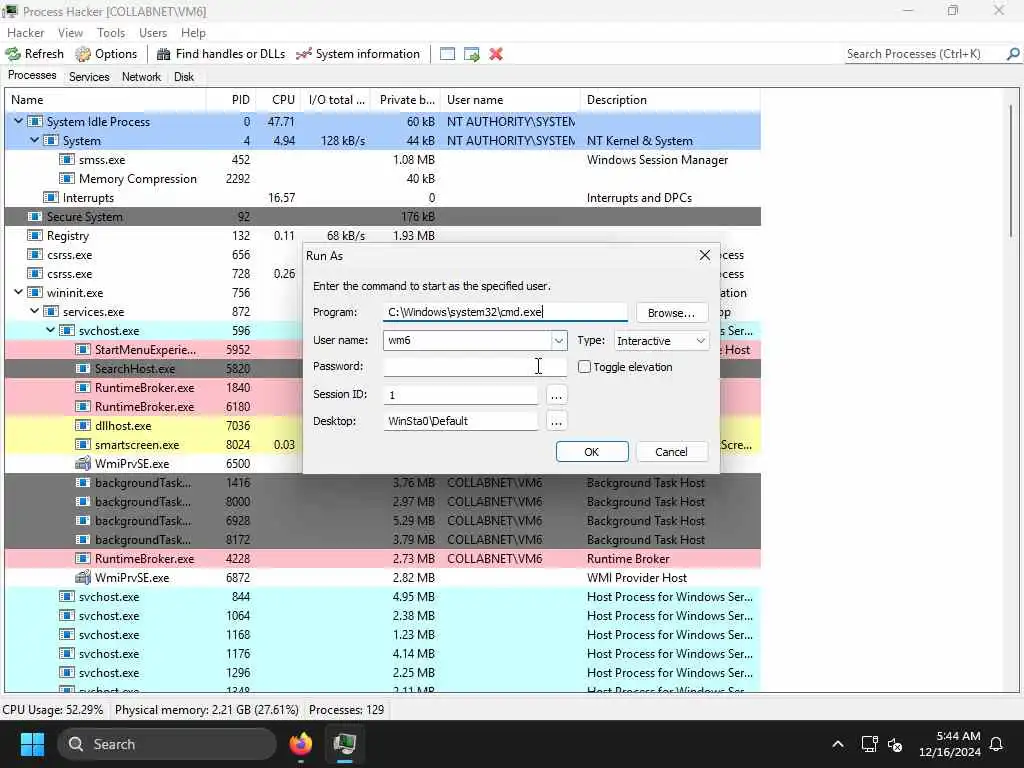
Task: Click the process list vertical scrollbar
Action: coord(1011,170)
